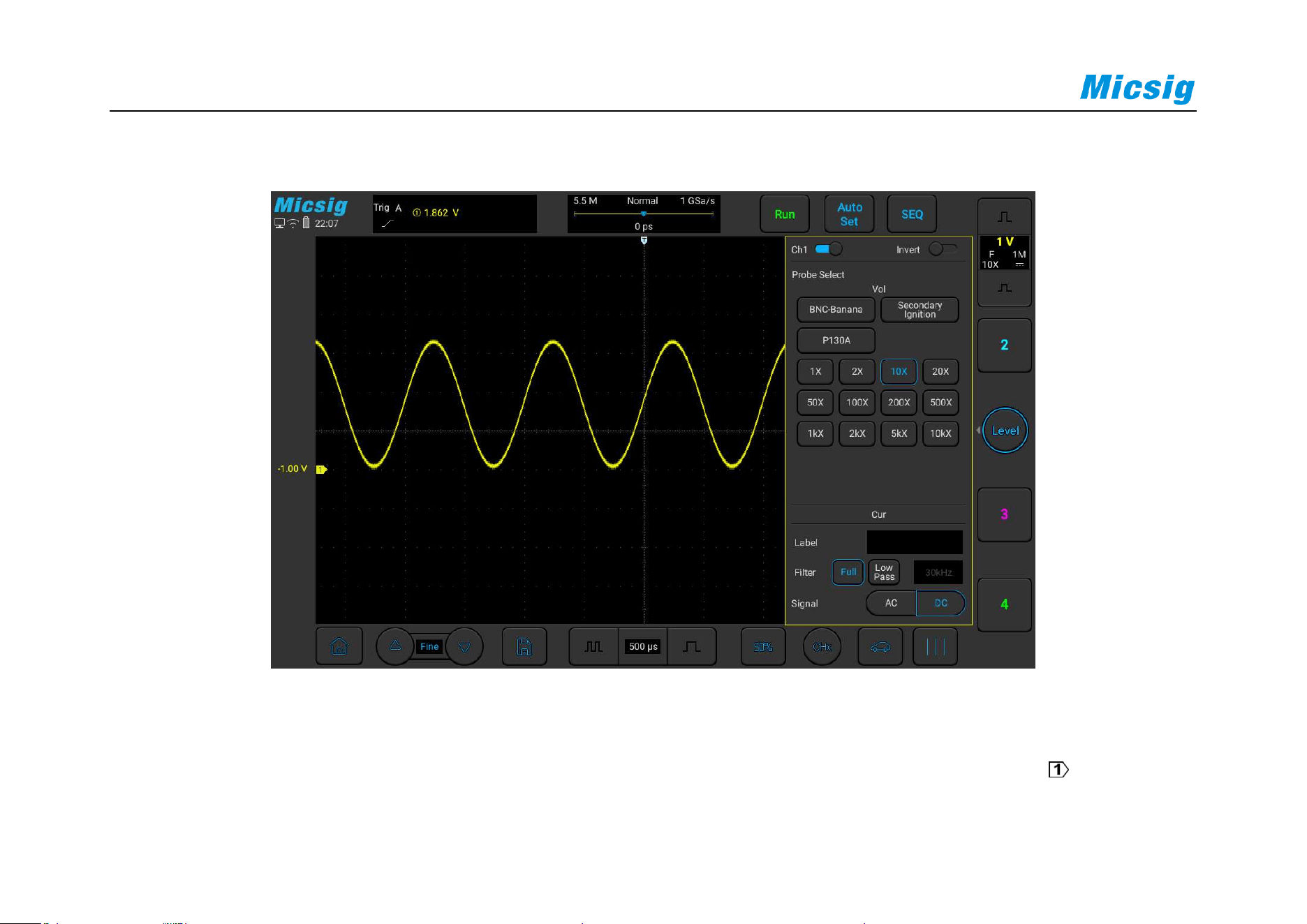Screen dimensions: 1307x924
Task: Choose 100X probe attenuation
Action: click(x=857, y=402)
